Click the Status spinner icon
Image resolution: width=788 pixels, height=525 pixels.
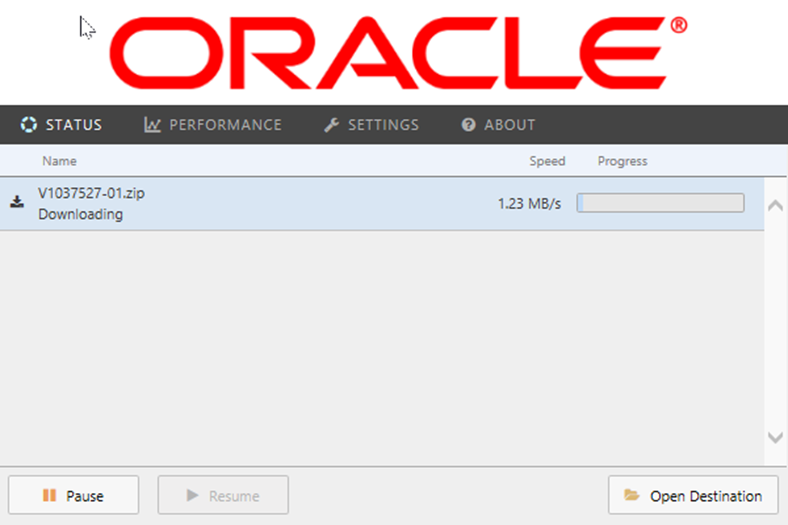(x=29, y=125)
